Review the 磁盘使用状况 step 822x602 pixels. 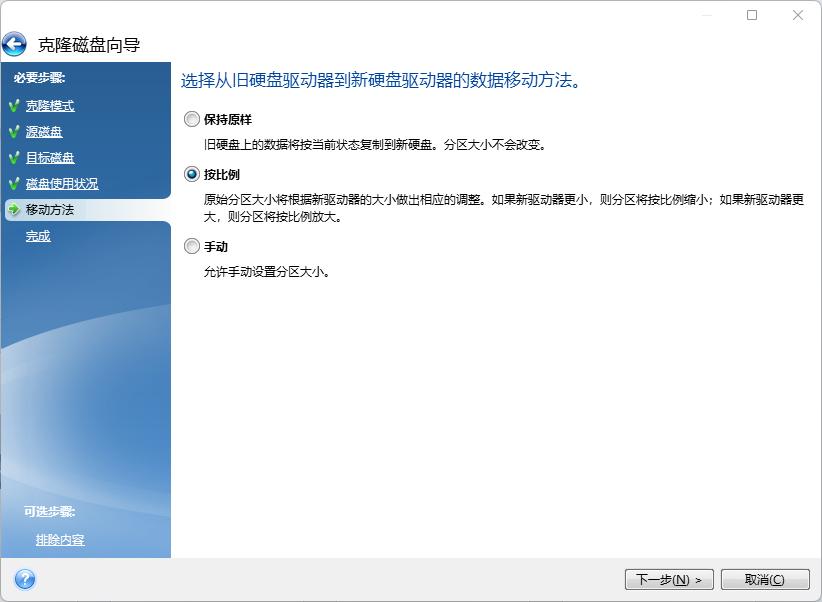point(60,183)
